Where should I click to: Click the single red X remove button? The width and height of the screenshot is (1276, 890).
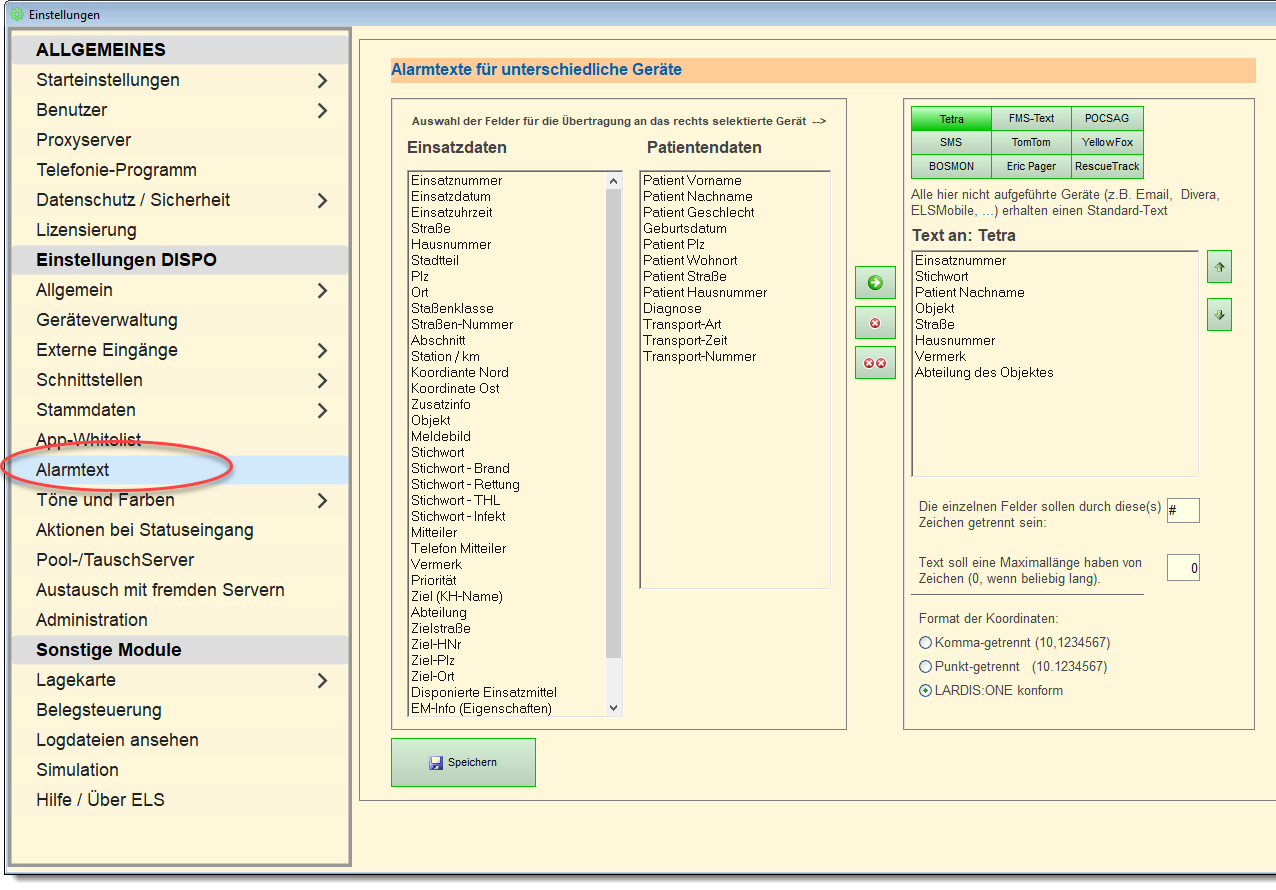click(x=875, y=323)
